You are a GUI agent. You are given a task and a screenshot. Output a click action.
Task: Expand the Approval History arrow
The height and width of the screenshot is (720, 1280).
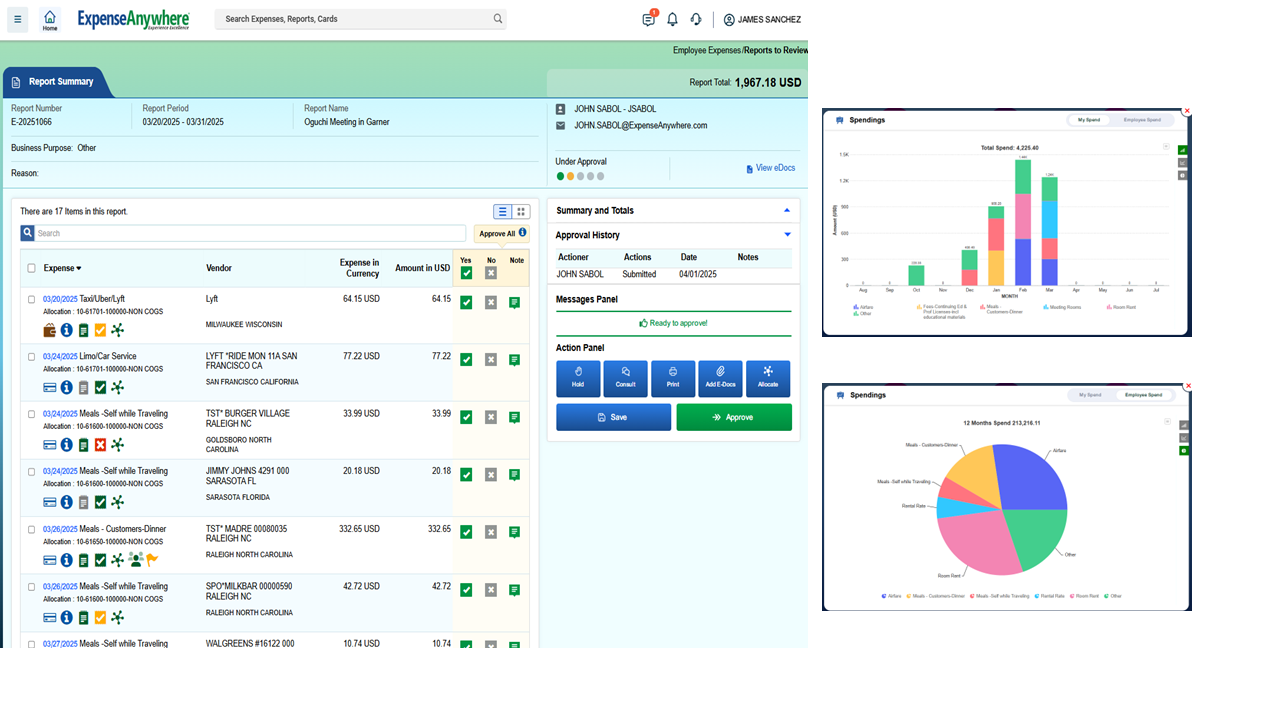(x=787, y=235)
